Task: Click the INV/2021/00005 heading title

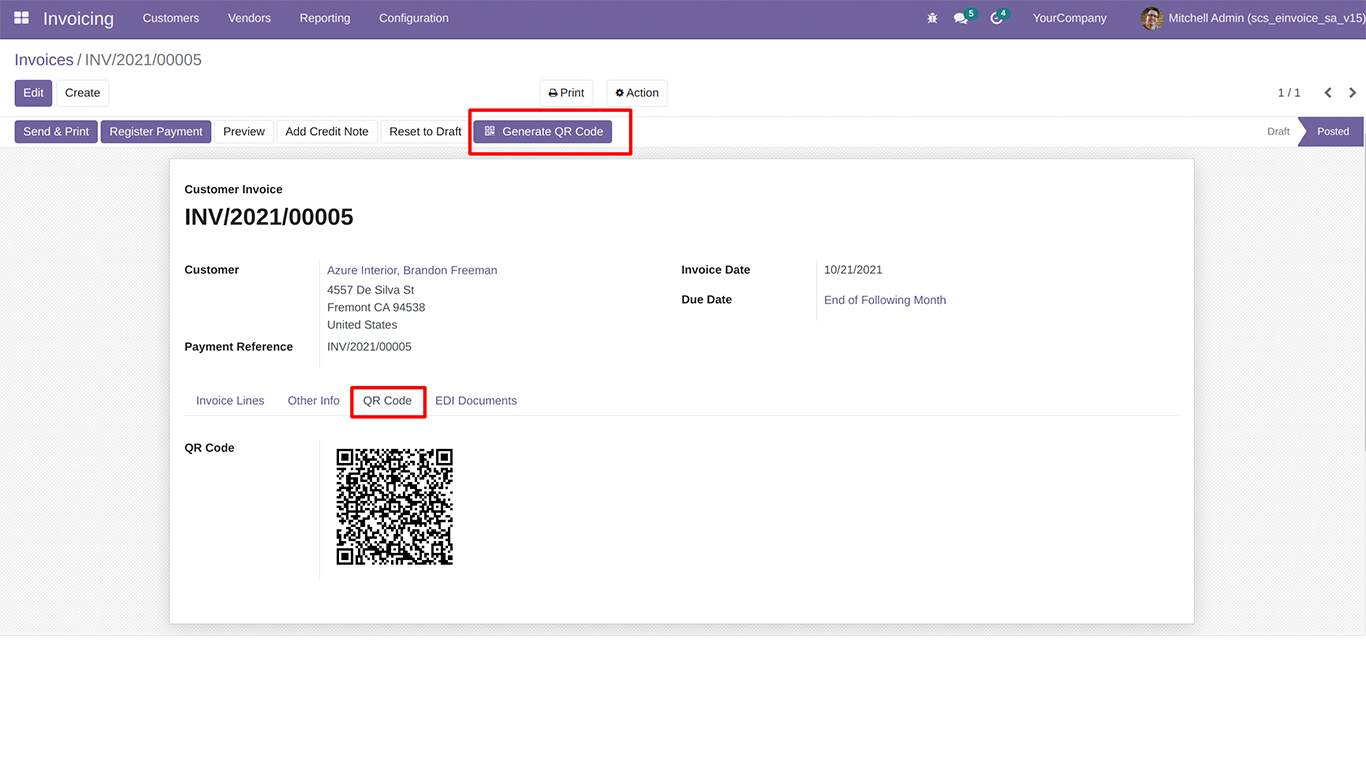Action: point(269,217)
